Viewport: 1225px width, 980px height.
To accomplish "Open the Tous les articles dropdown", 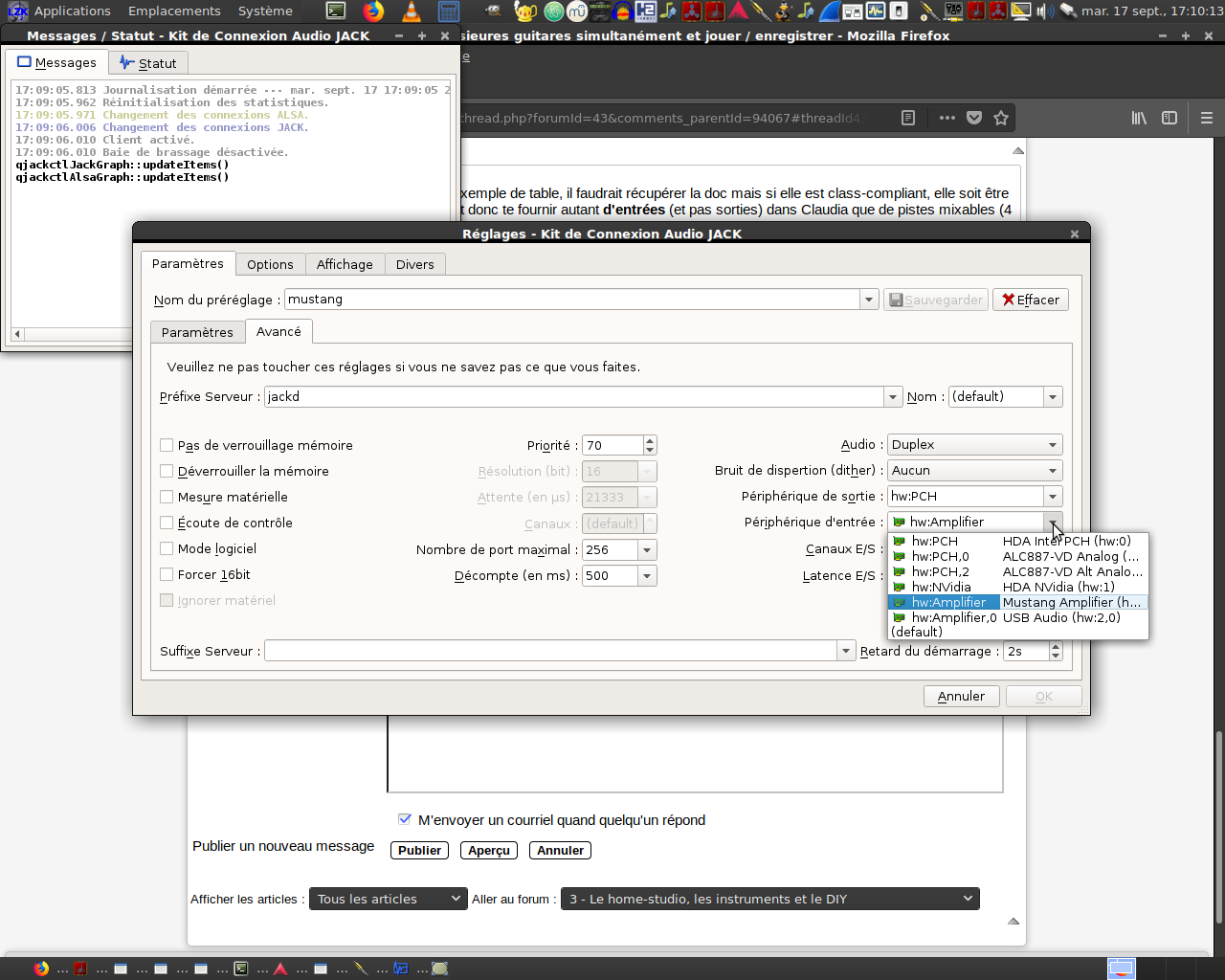I will (389, 899).
